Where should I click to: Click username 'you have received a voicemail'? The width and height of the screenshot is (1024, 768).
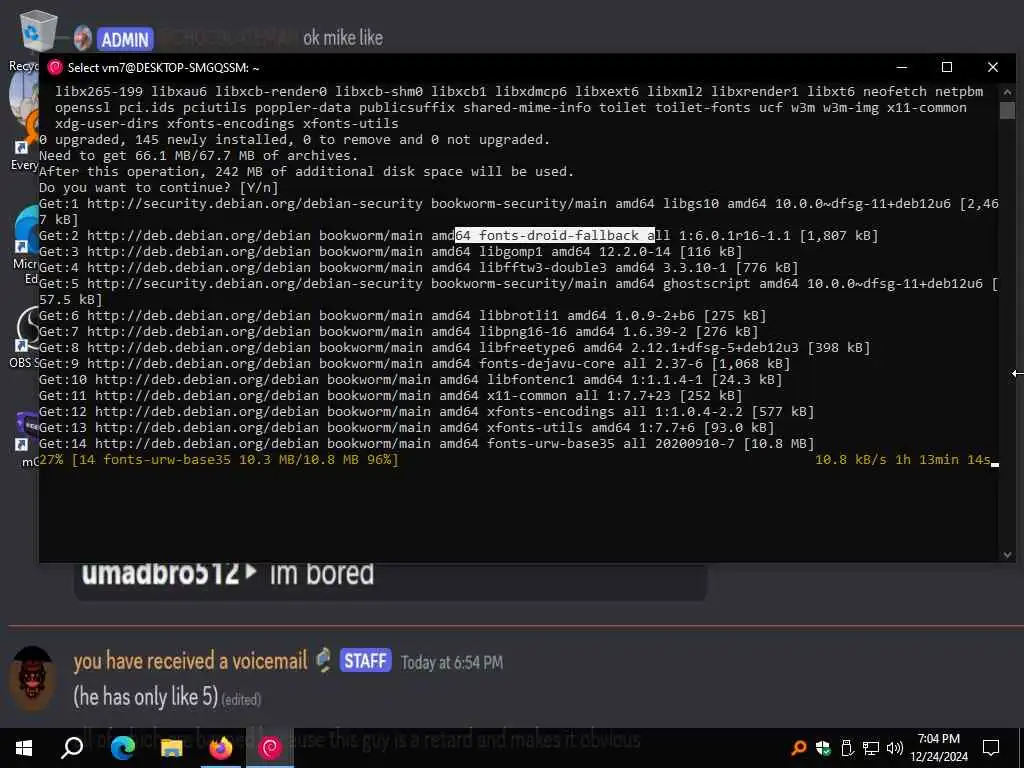(190, 661)
